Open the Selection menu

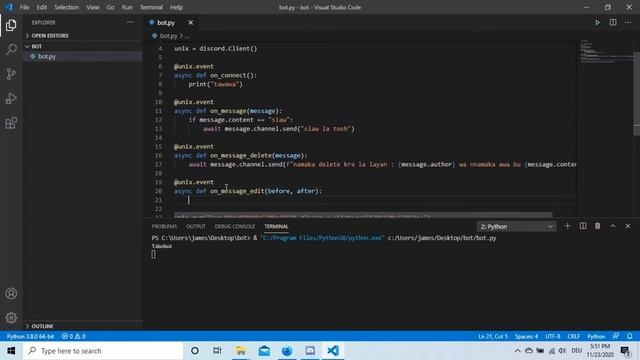coord(67,7)
